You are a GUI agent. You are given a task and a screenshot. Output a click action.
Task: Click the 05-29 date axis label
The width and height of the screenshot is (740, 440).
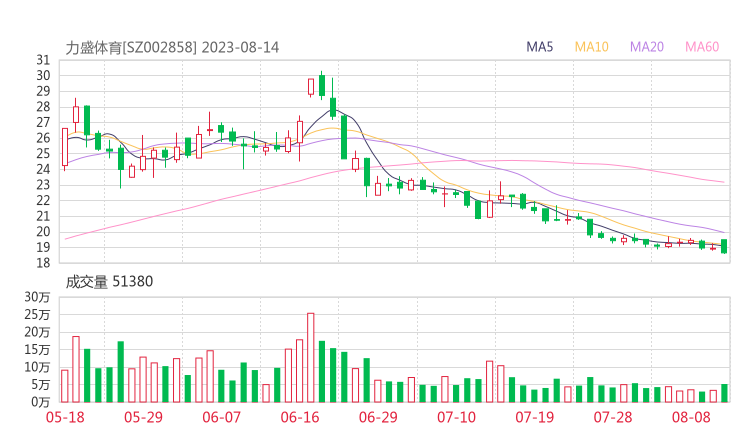click(x=143, y=417)
